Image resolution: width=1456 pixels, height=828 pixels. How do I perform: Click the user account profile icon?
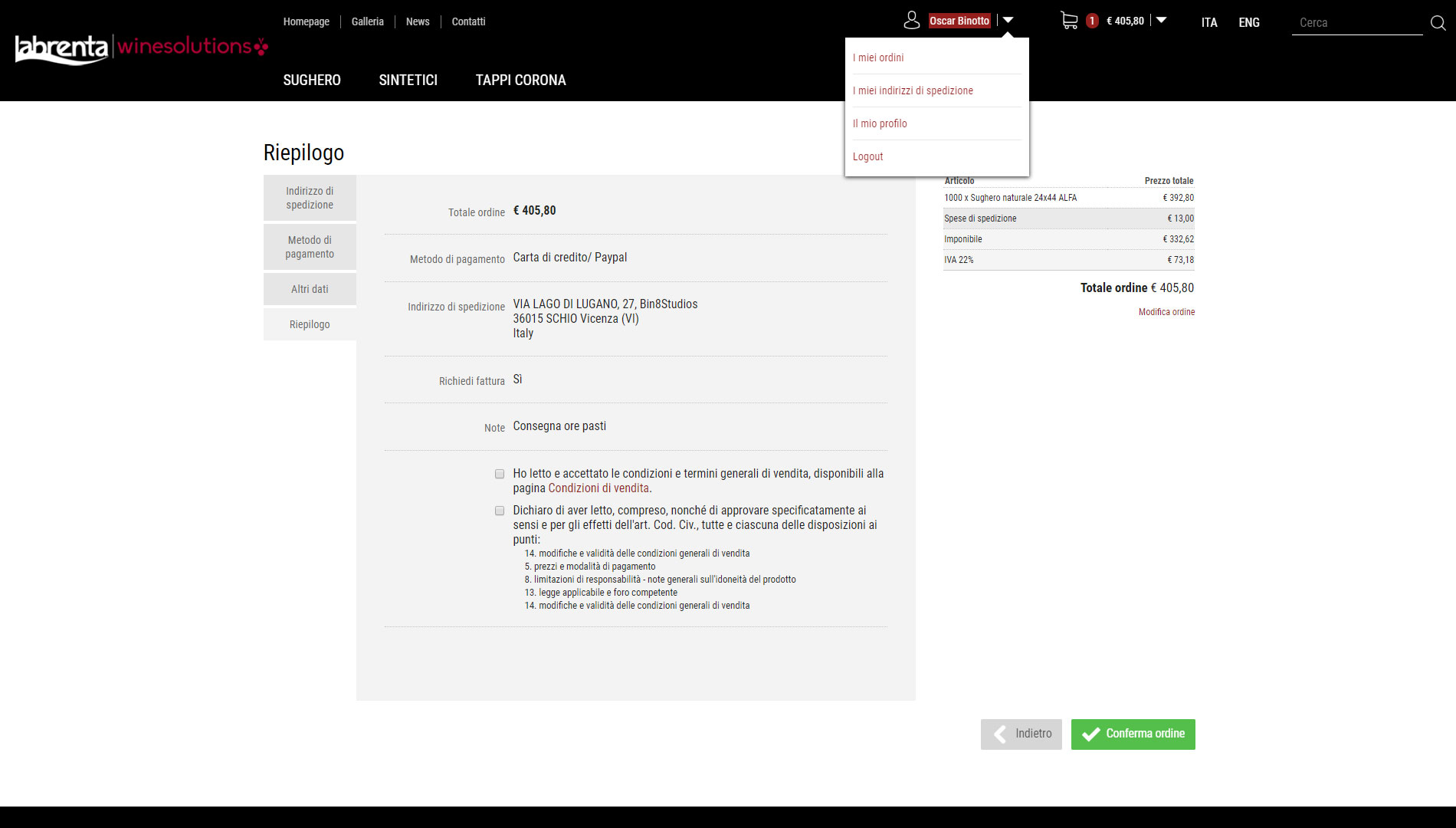click(x=911, y=21)
